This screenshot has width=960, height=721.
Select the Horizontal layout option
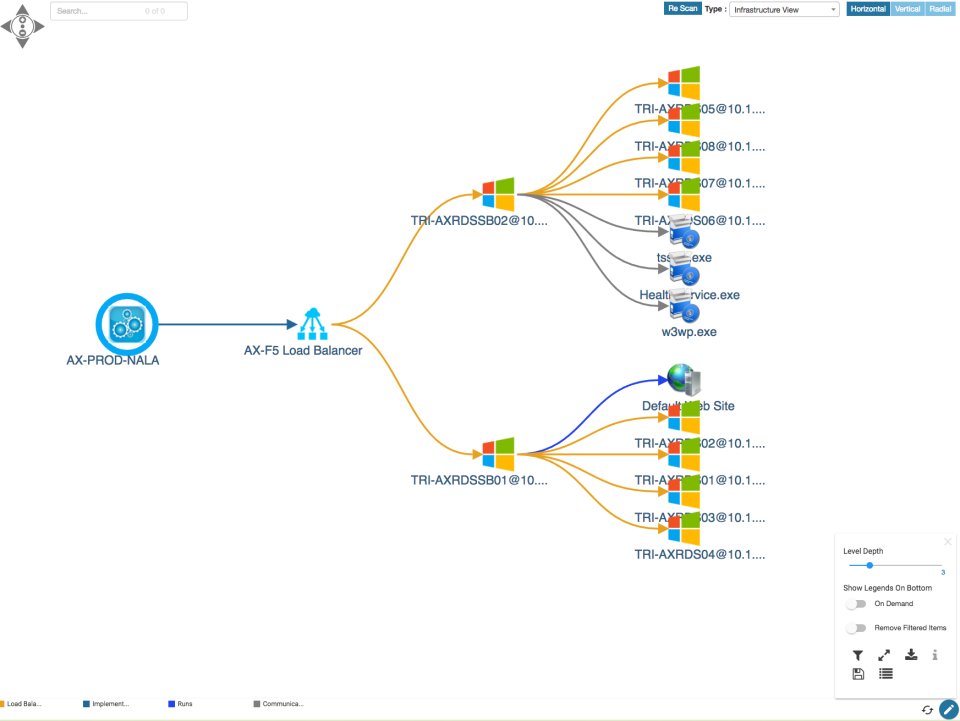coord(868,8)
